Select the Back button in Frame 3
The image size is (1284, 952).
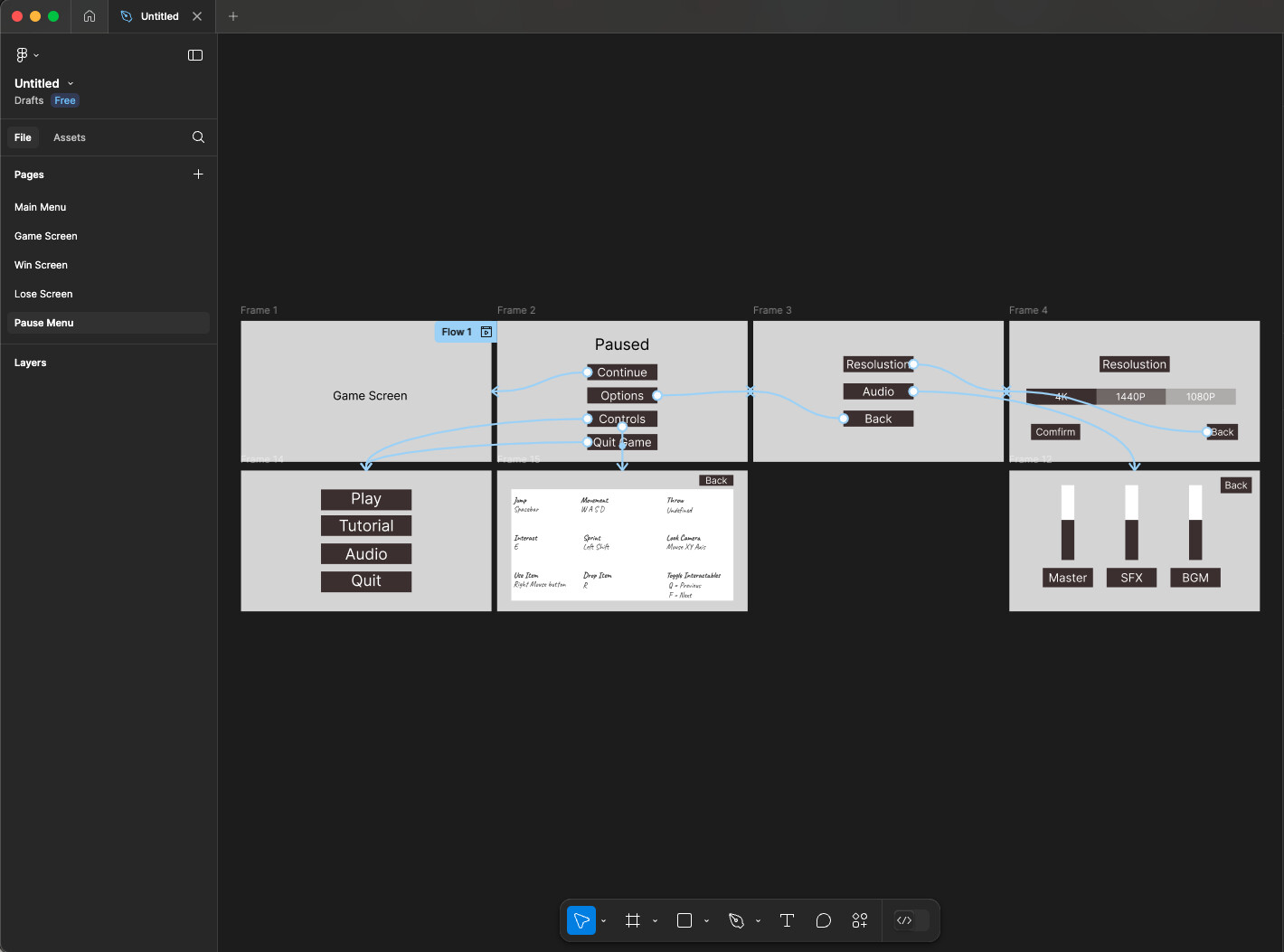click(x=878, y=419)
